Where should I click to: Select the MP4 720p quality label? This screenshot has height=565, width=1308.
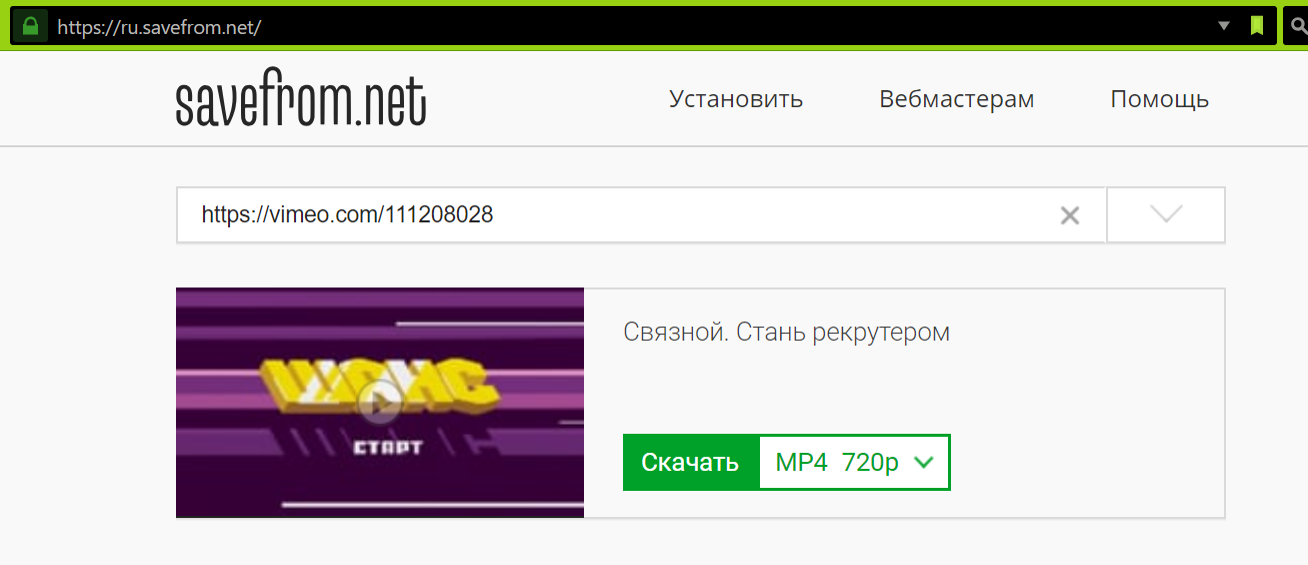coord(837,462)
